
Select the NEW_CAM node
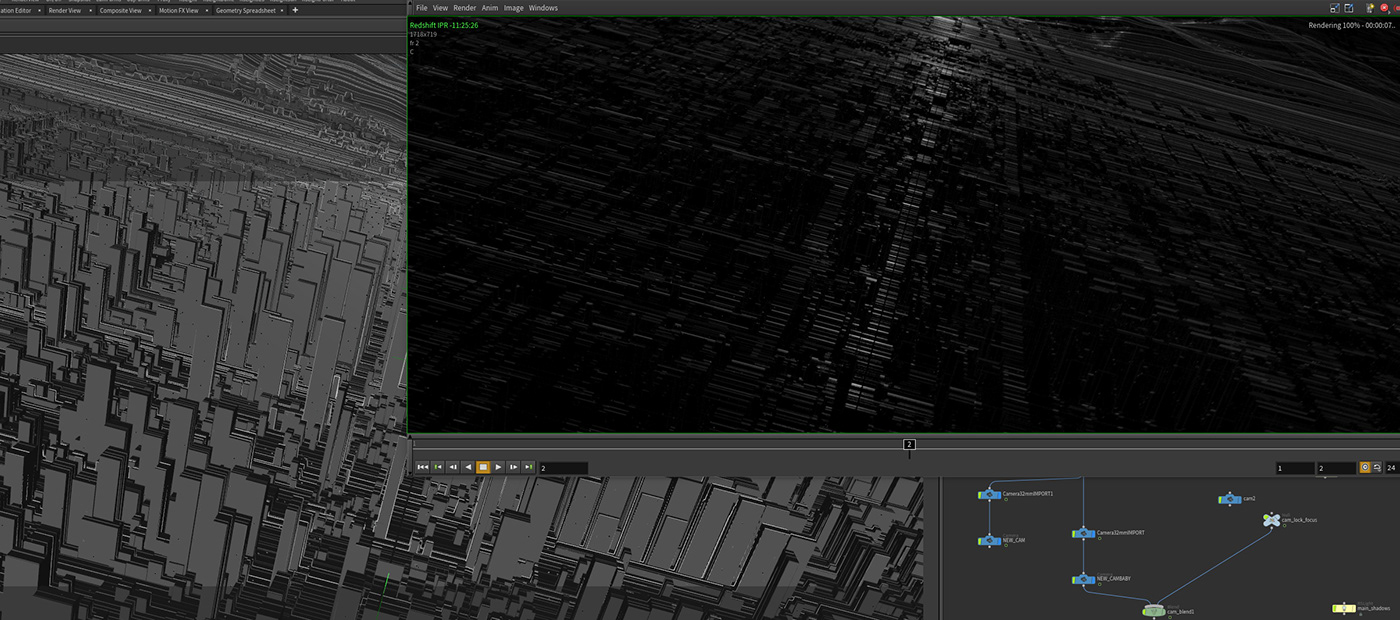[x=988, y=541]
